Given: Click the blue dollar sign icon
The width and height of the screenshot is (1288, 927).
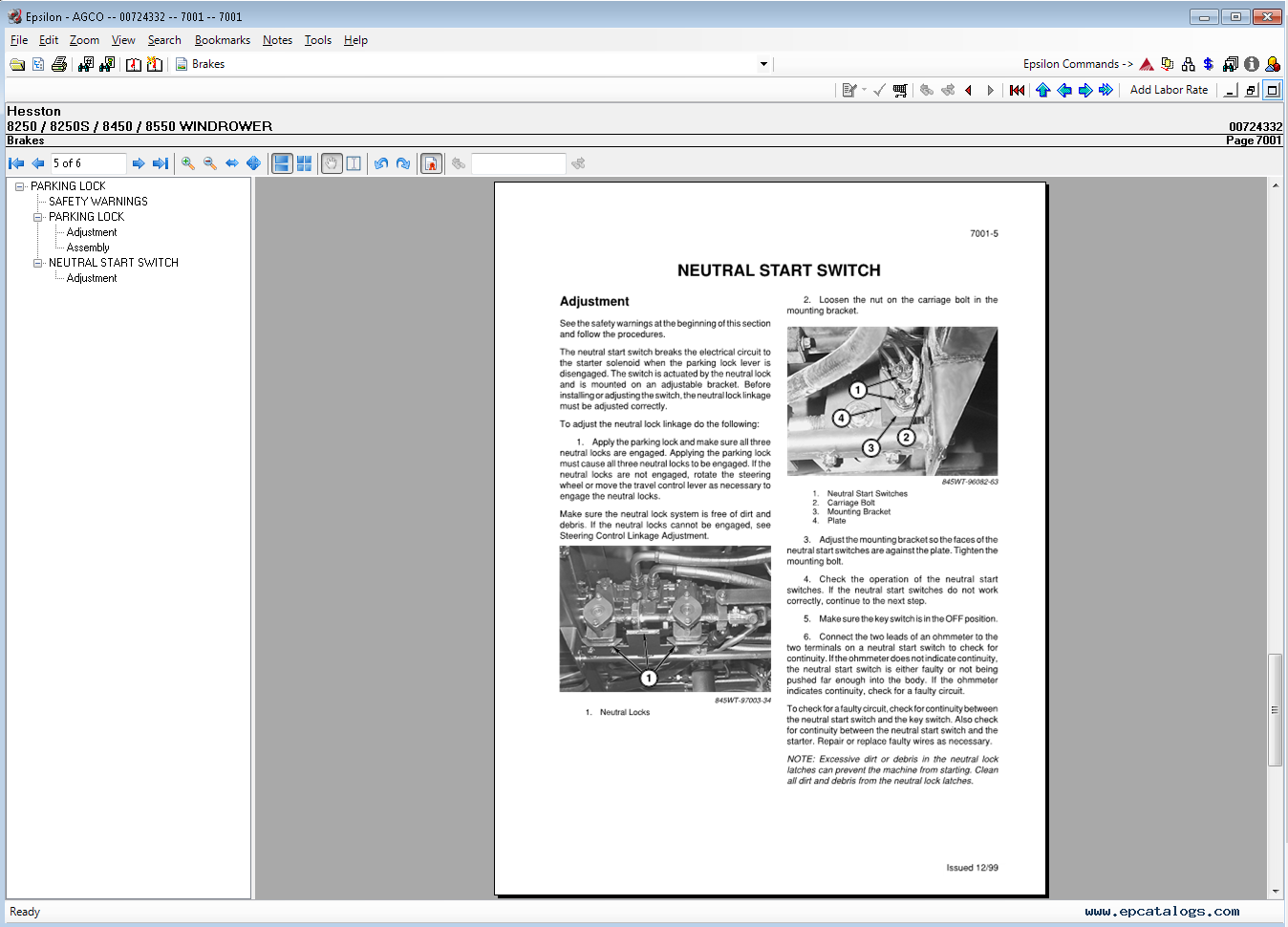Looking at the screenshot, I should click(1209, 64).
